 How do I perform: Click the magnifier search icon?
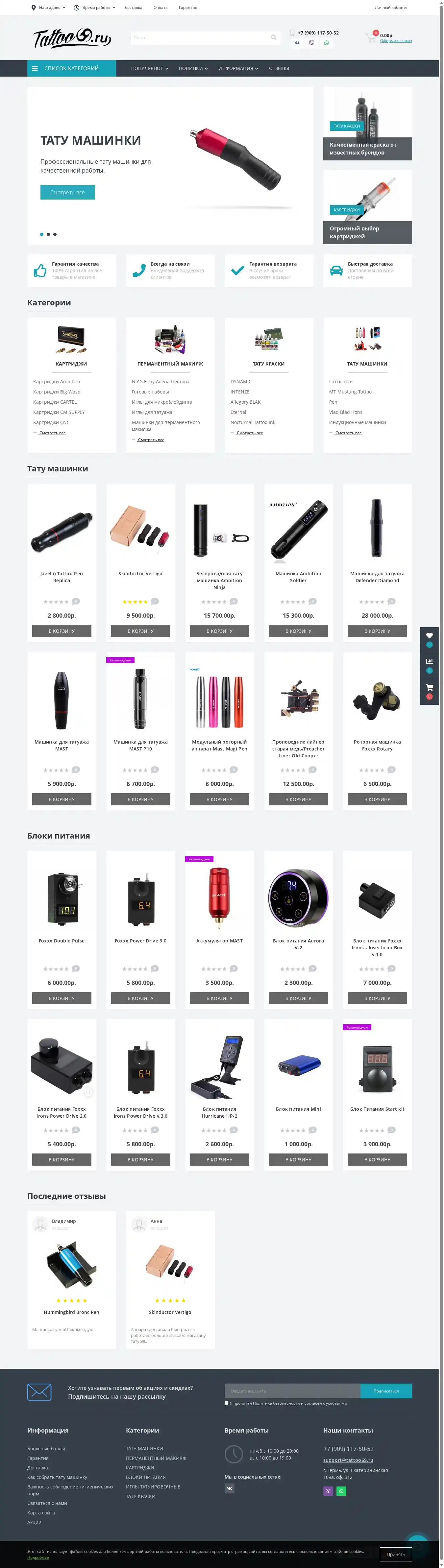coord(273,38)
